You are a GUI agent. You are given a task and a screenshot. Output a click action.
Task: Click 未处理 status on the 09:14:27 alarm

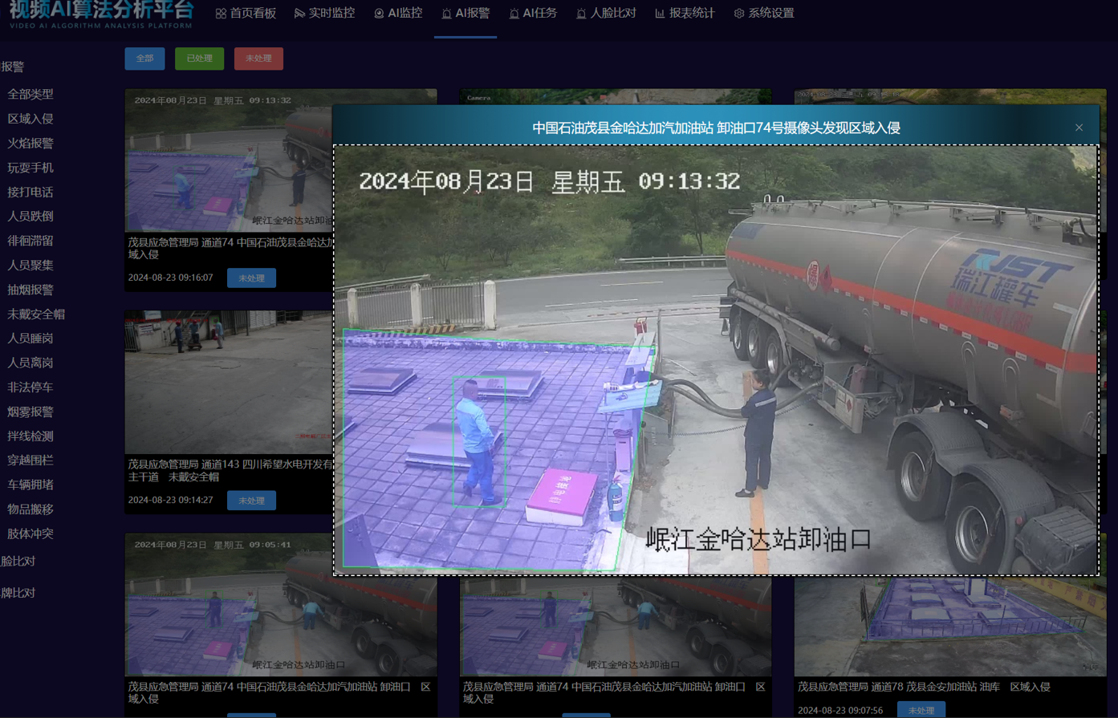[251, 500]
